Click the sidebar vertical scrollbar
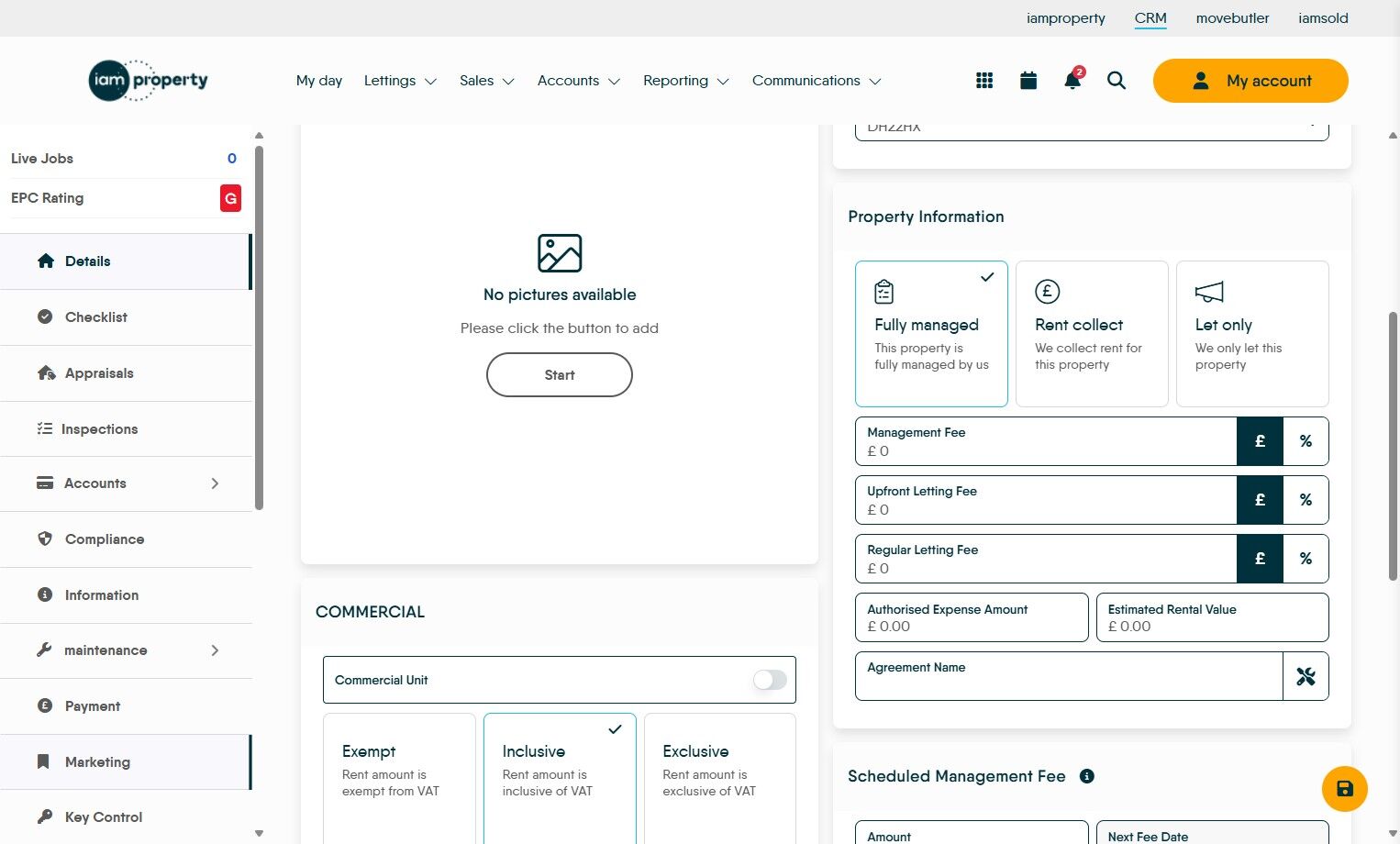This screenshot has width=1400, height=844. (x=259, y=328)
